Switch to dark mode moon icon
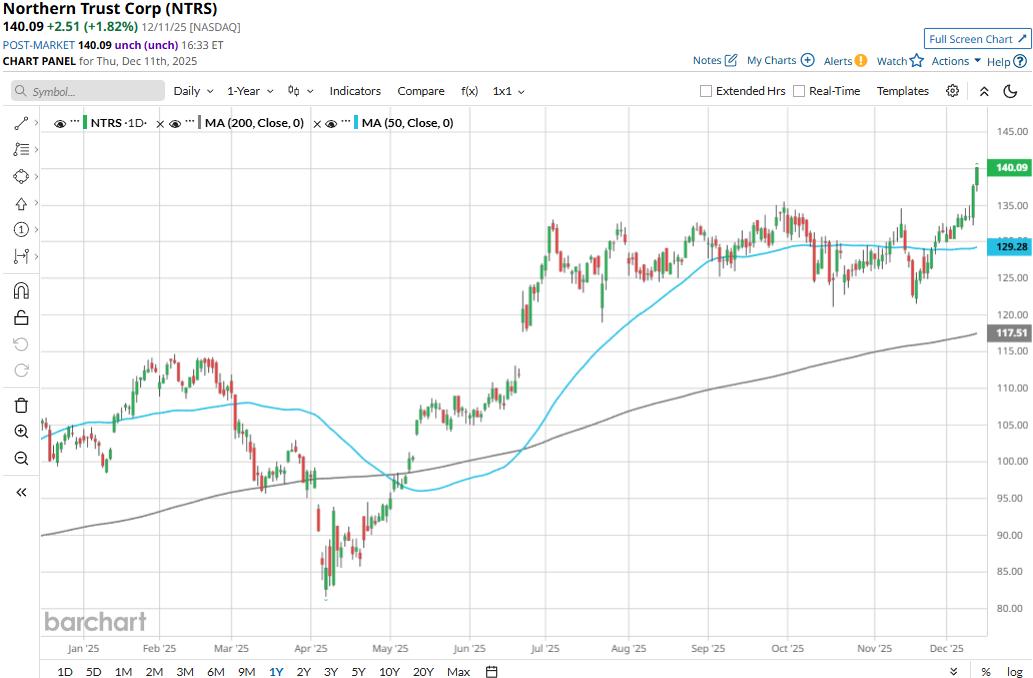The image size is (1033, 678). [1011, 91]
